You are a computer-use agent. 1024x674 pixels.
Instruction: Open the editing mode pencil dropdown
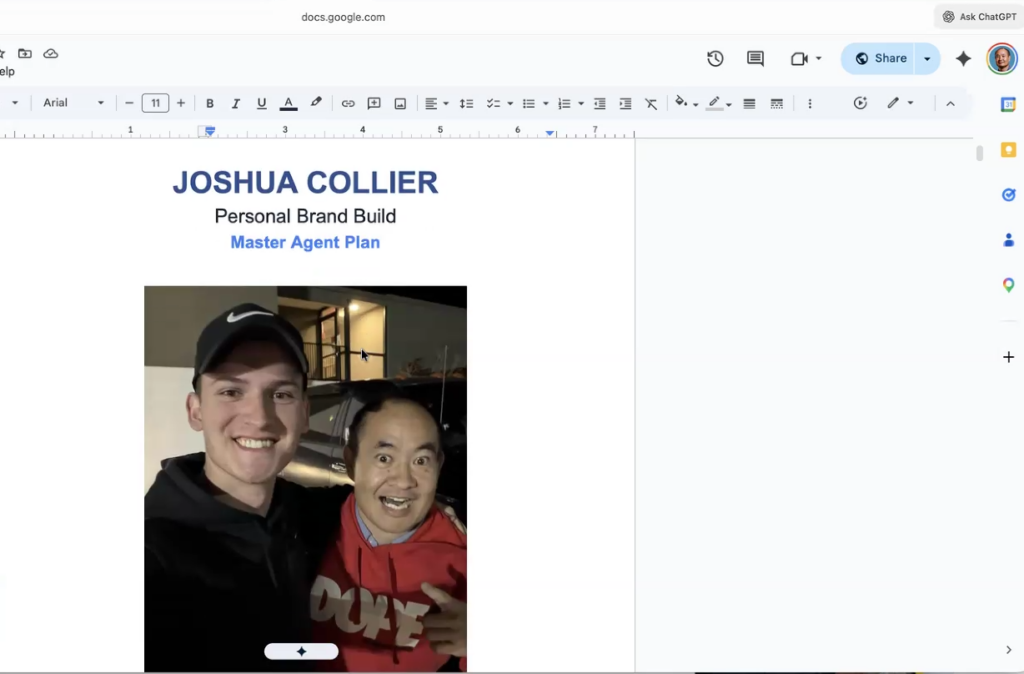[x=899, y=103]
